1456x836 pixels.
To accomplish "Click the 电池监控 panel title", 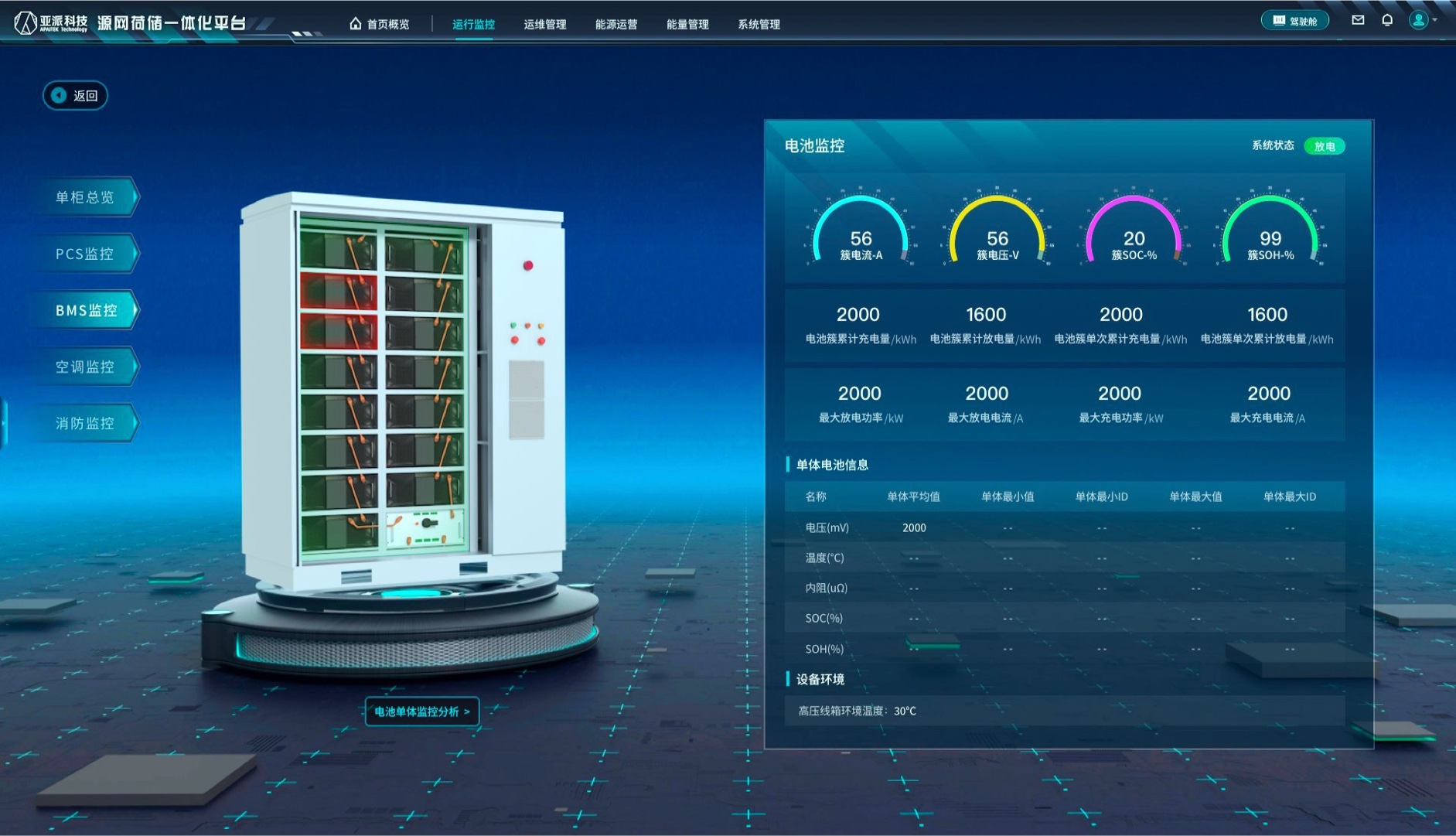I will tap(814, 145).
